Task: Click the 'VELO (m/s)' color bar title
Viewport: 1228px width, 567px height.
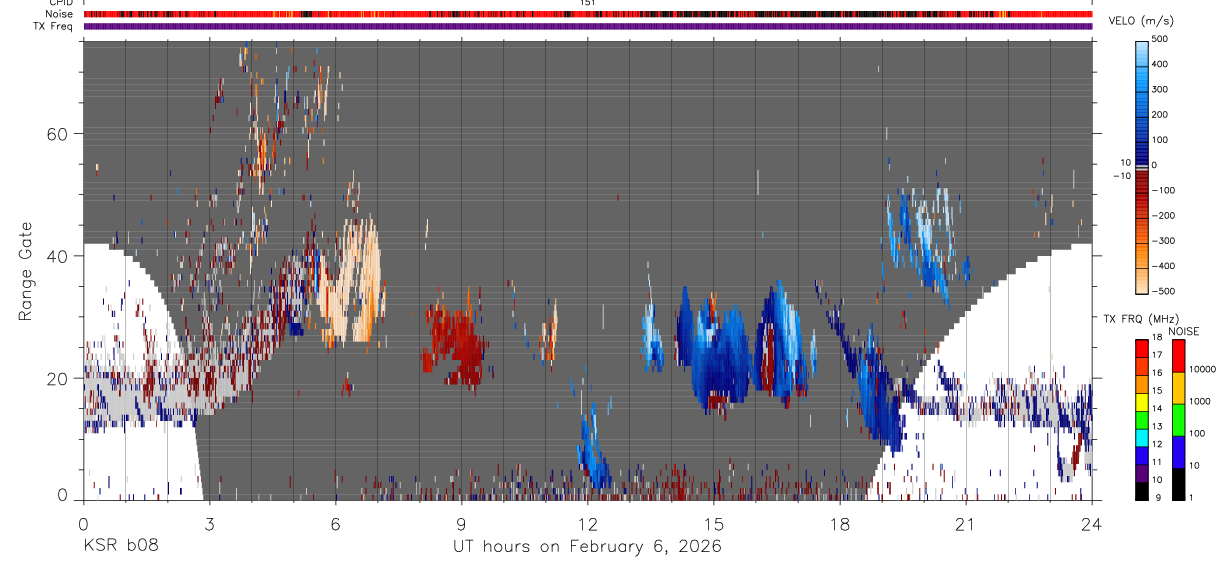Action: pos(1142,21)
